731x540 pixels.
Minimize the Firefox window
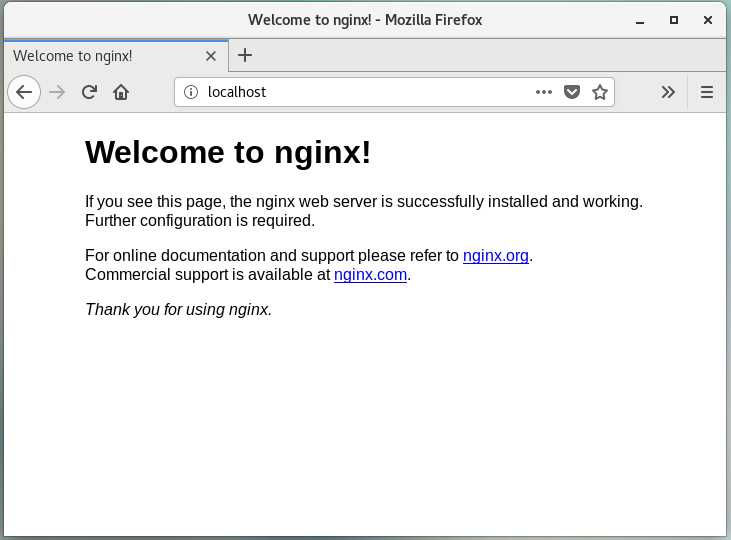640,20
